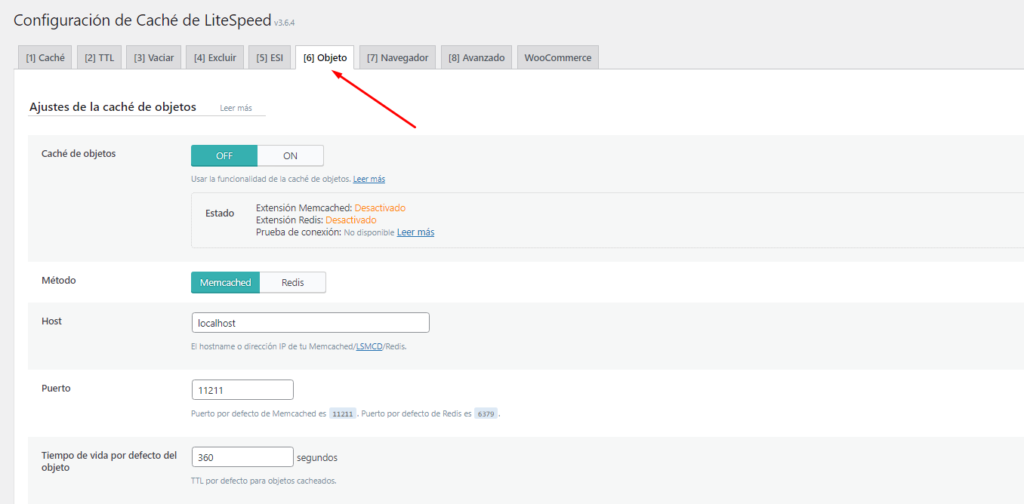Image resolution: width=1024 pixels, height=504 pixels.
Task: Turn Caché de objetos ON
Action: [x=290, y=156]
